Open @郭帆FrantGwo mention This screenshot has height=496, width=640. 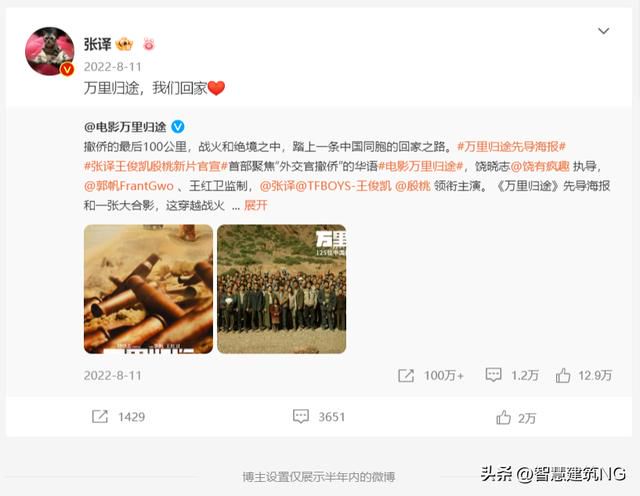(129, 186)
